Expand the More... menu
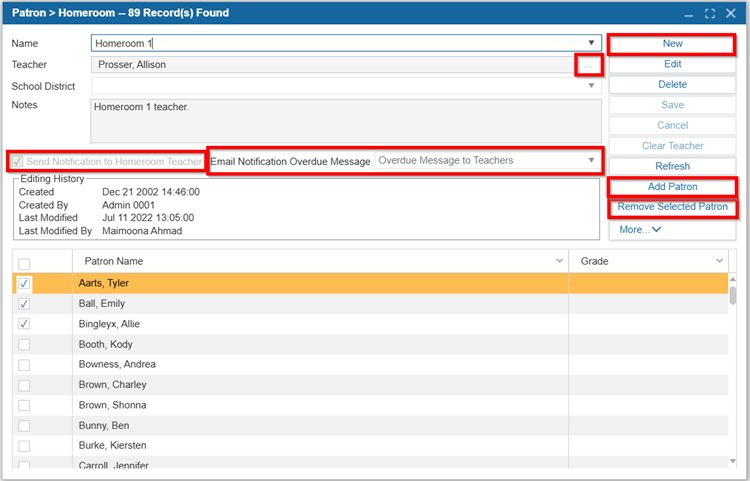The image size is (750, 481). click(x=640, y=230)
